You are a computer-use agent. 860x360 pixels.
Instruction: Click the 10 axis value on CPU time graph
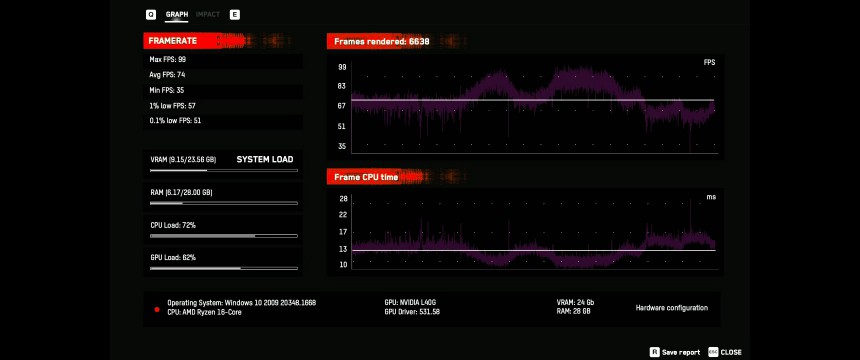[x=343, y=265]
